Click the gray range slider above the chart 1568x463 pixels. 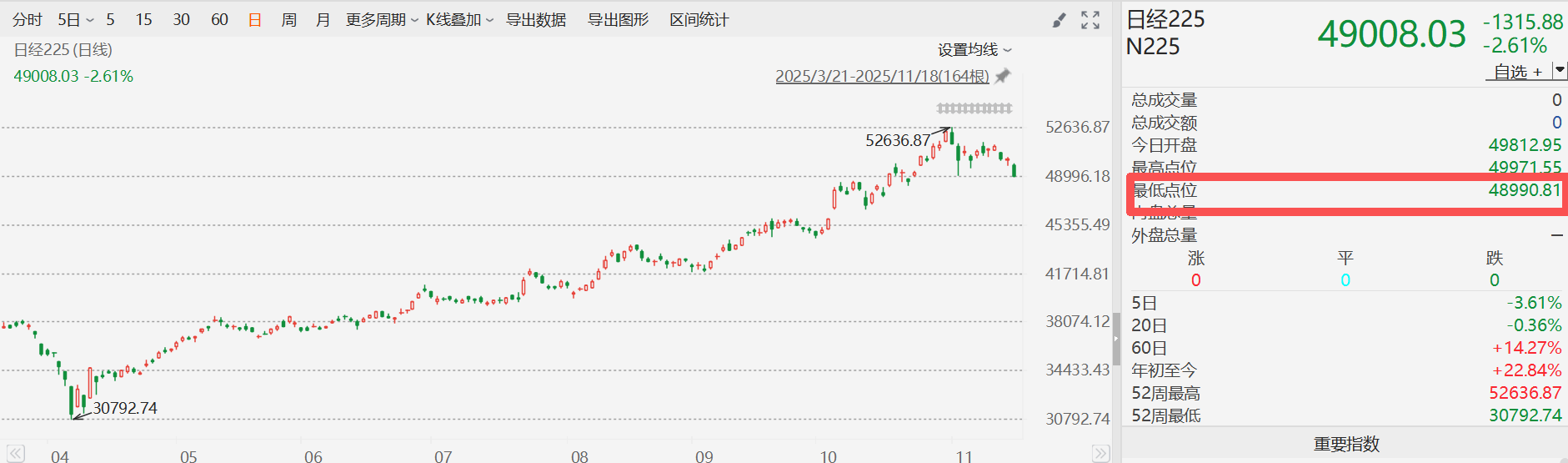(974, 108)
